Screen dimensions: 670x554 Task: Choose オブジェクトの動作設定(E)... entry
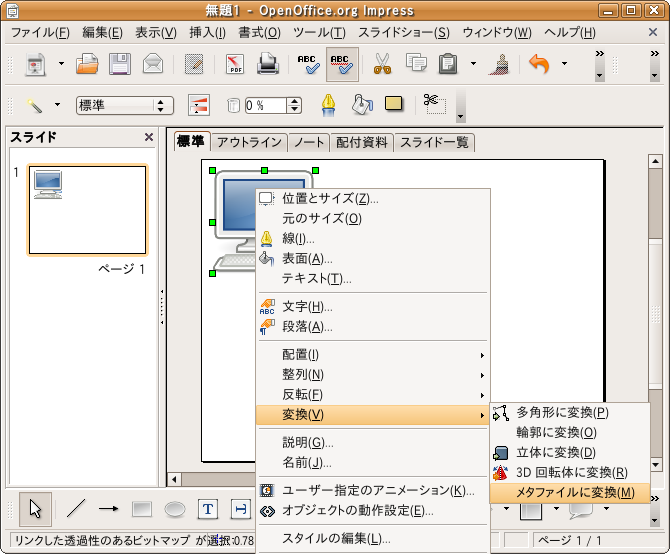click(x=373, y=511)
